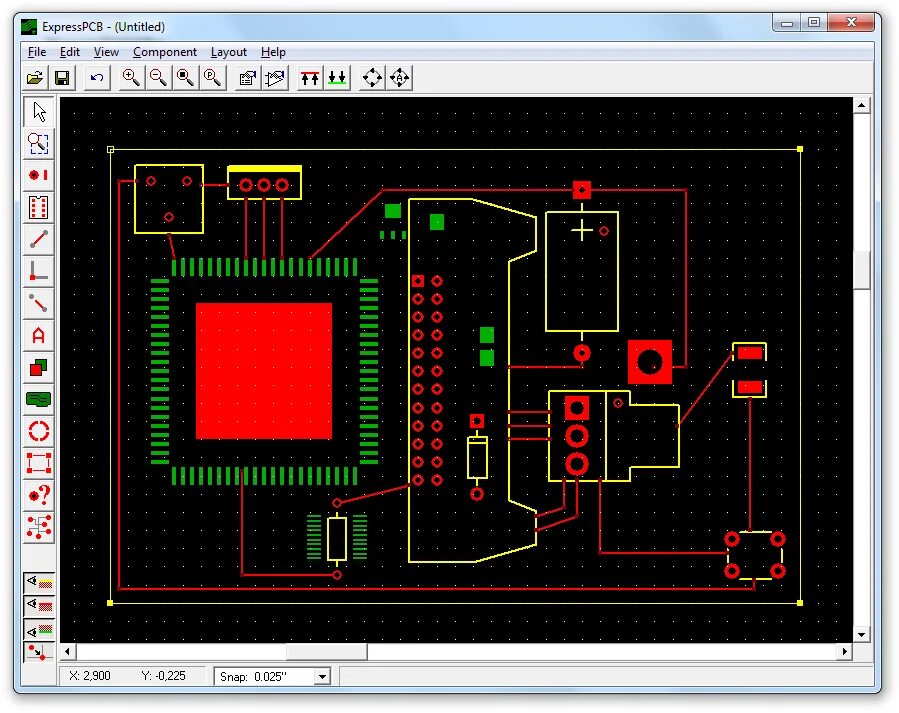899x713 pixels.
Task: Toggle the snap-to-grid button at sidebar bottom
Action: [x=39, y=652]
